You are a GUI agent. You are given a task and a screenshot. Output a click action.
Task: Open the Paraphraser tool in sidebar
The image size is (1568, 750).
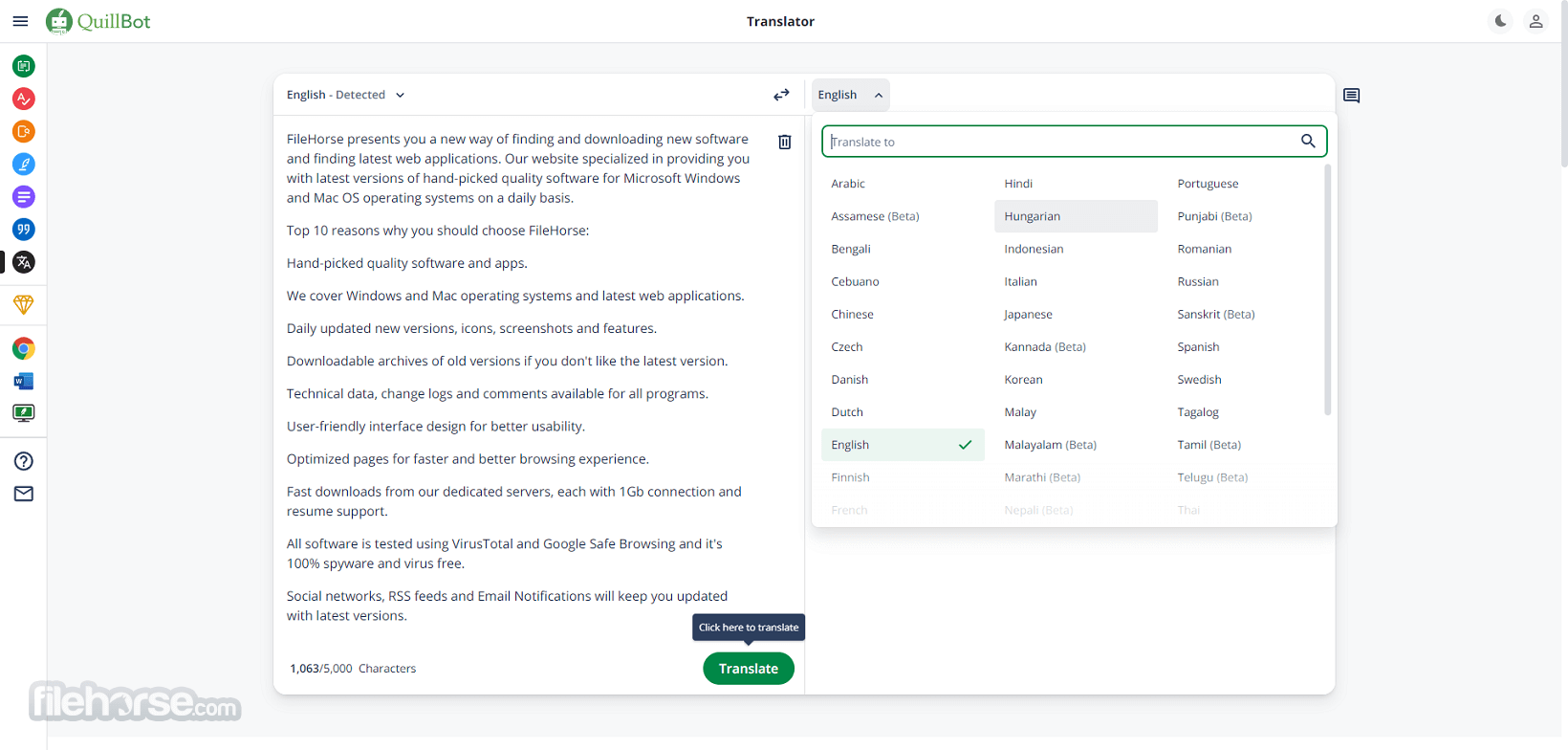[24, 66]
